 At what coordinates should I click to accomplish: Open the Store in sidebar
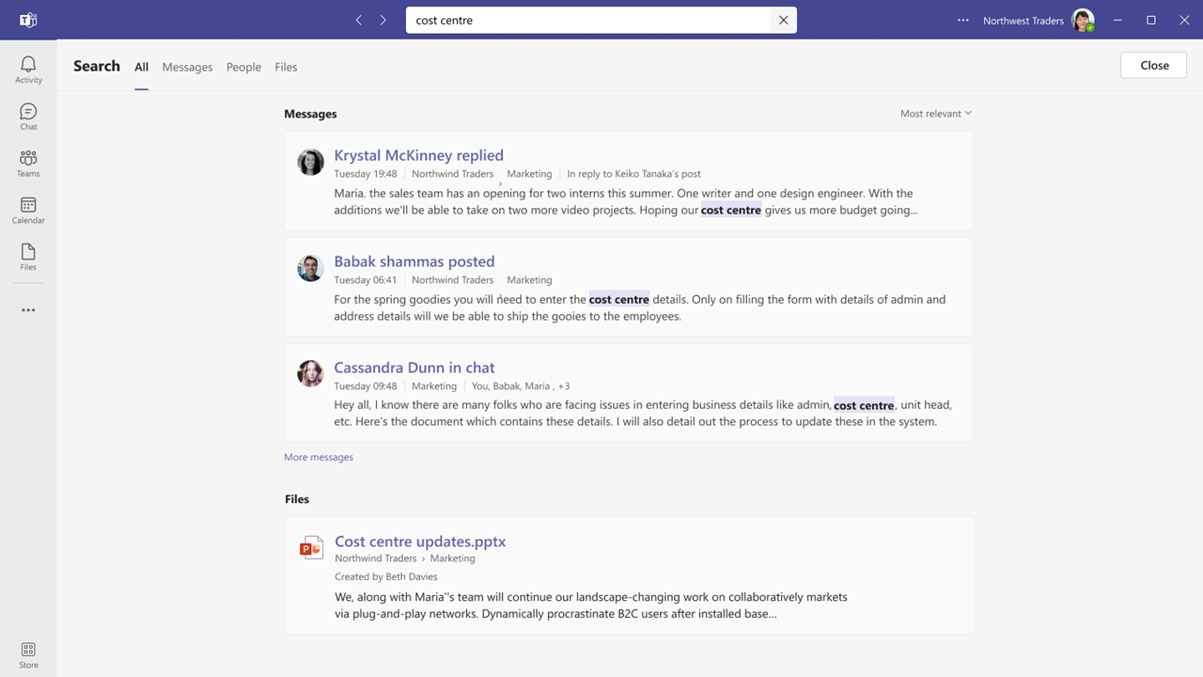[x=28, y=655]
